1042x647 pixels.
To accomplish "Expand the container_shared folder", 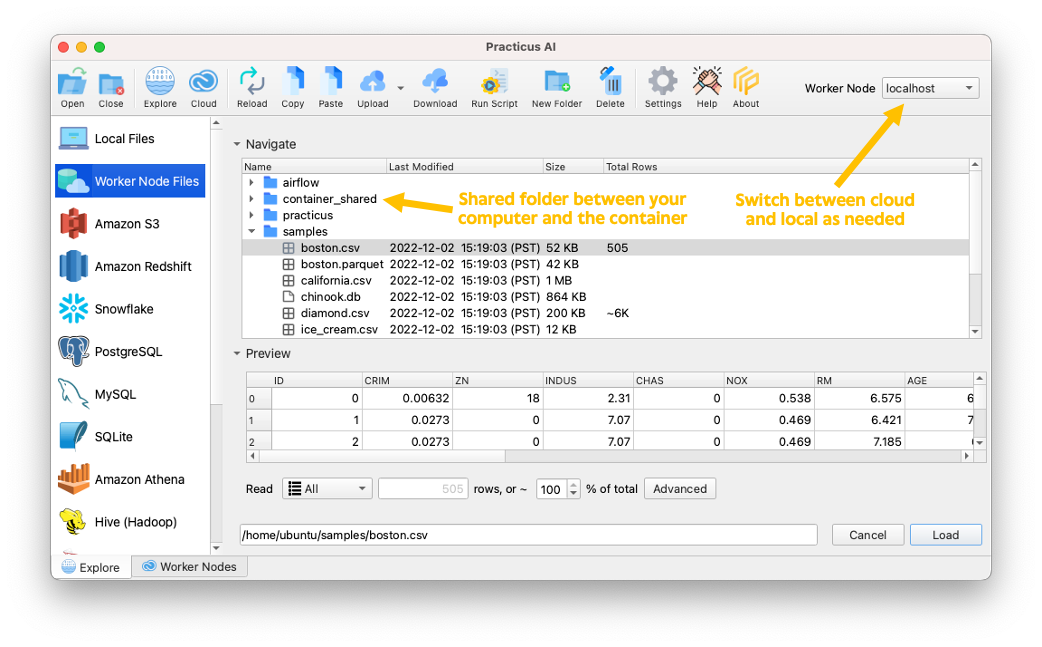I will click(252, 199).
